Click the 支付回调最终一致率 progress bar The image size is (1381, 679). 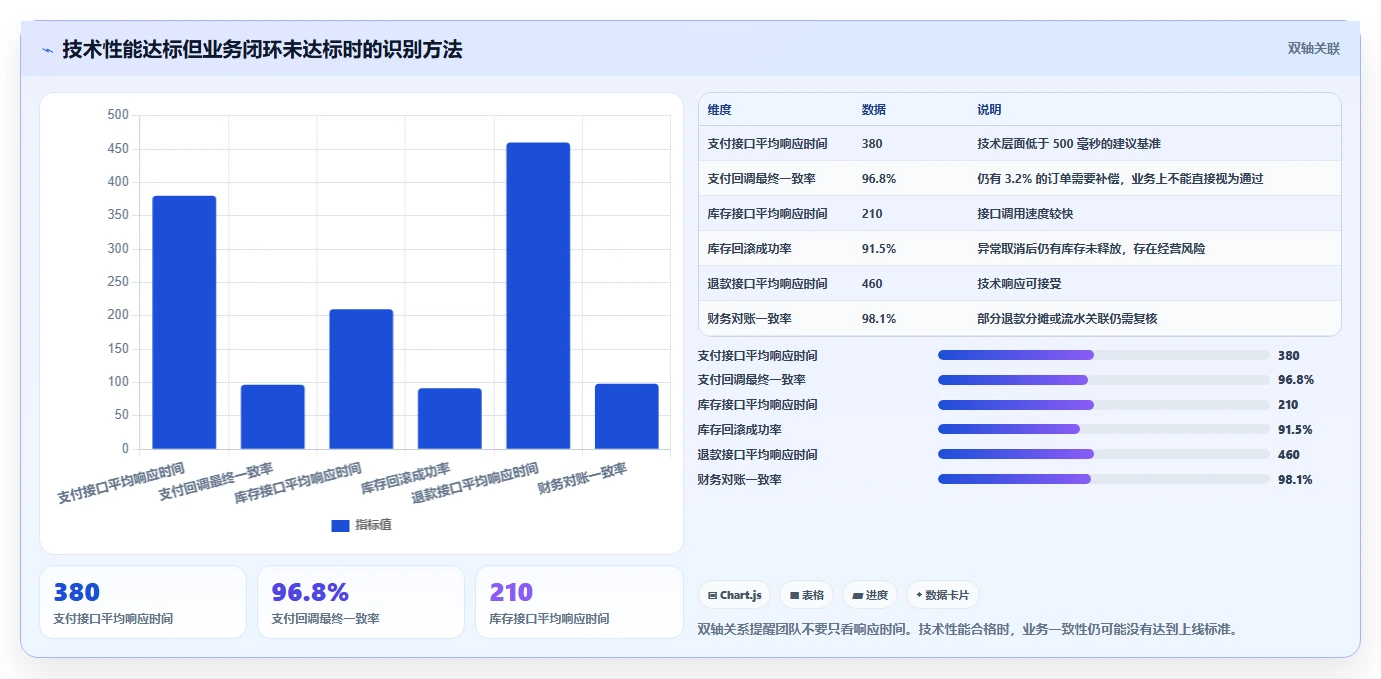click(1103, 380)
